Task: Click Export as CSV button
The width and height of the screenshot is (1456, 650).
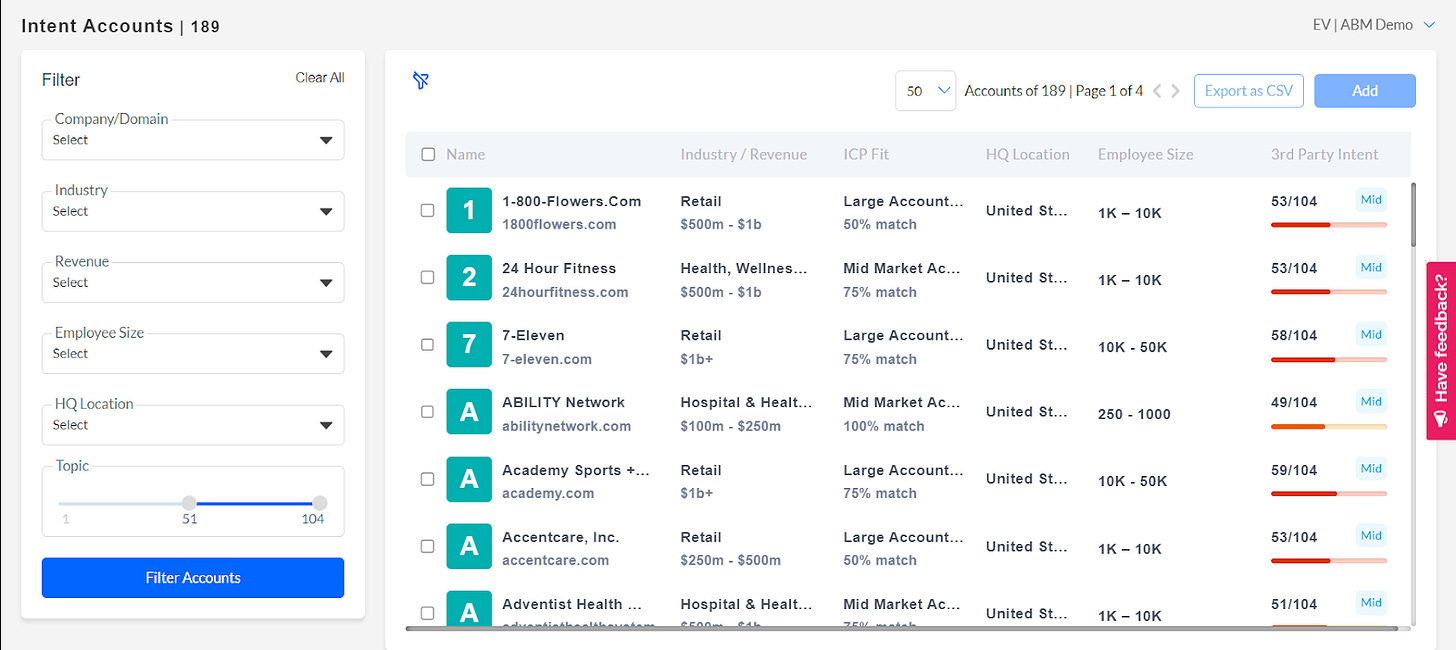Action: click(1248, 91)
